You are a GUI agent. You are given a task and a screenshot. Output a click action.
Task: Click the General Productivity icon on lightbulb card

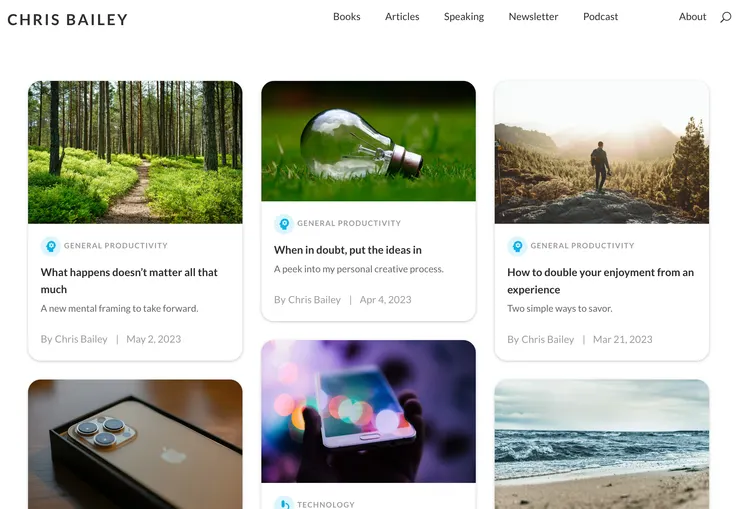tap(284, 224)
